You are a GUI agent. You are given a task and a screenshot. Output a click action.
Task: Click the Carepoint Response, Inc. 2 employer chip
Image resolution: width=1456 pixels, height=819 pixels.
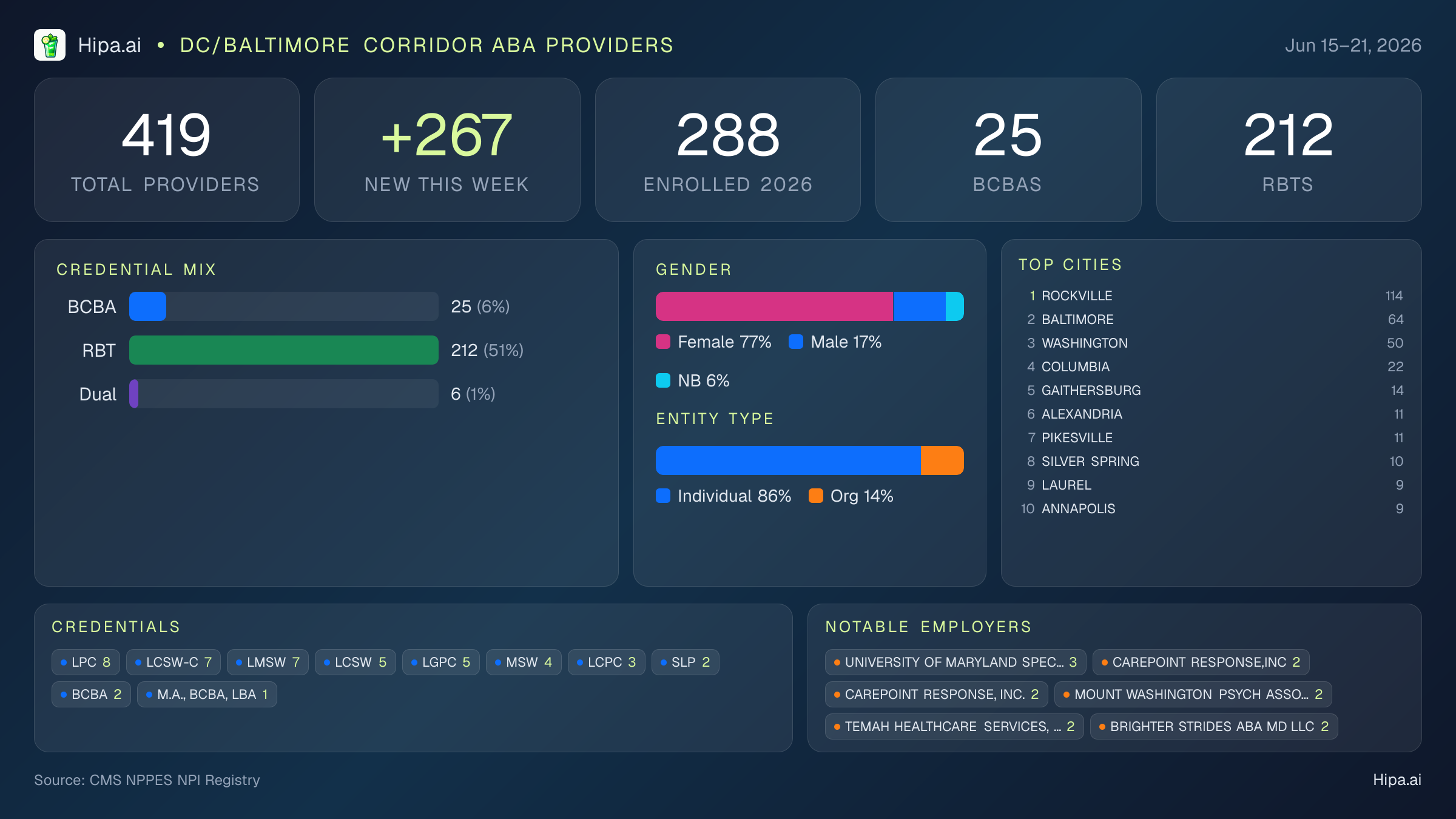(937, 694)
